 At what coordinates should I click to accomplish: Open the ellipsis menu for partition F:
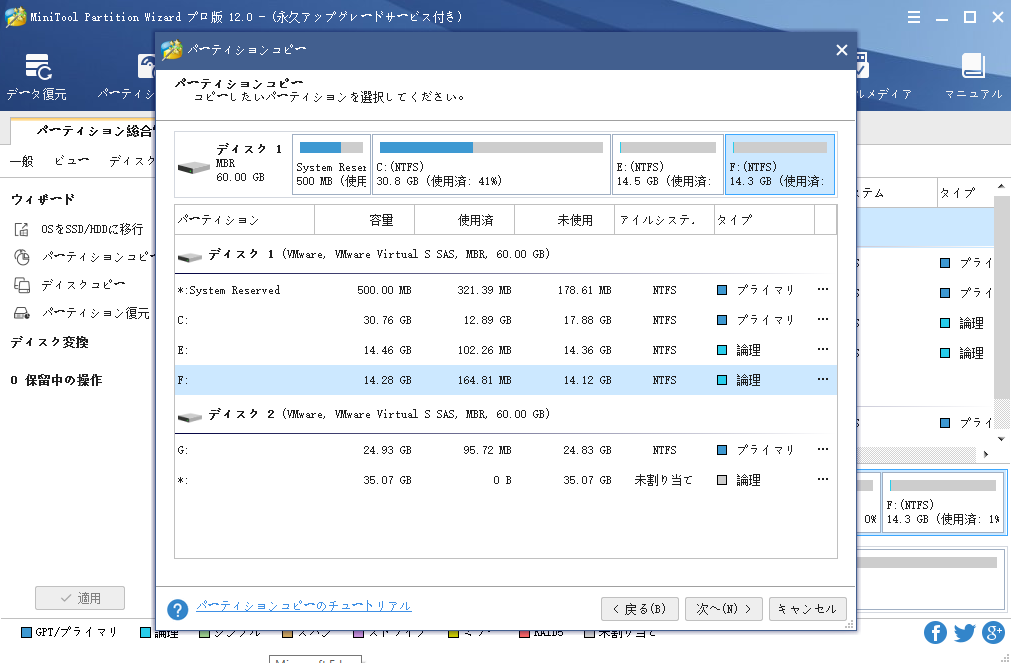[x=822, y=379]
